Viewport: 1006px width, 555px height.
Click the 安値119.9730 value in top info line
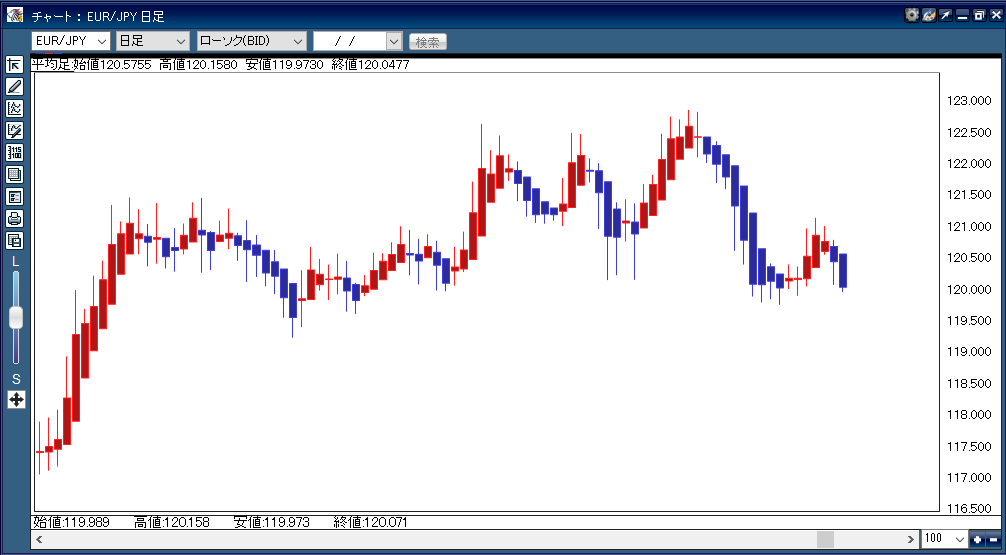click(285, 65)
